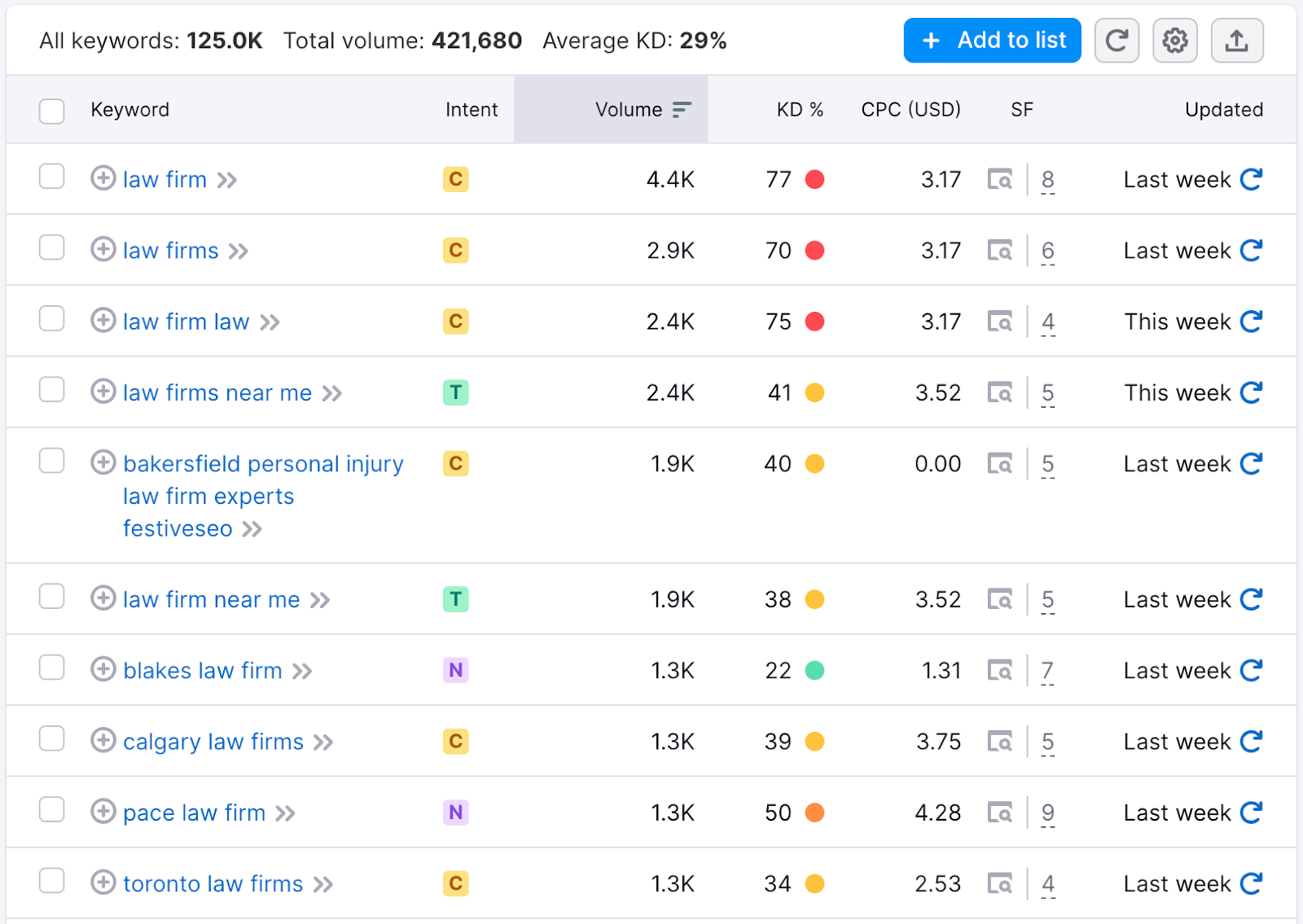Open the 'law firm law' keyword link
The width and height of the screenshot is (1303, 924).
point(186,322)
